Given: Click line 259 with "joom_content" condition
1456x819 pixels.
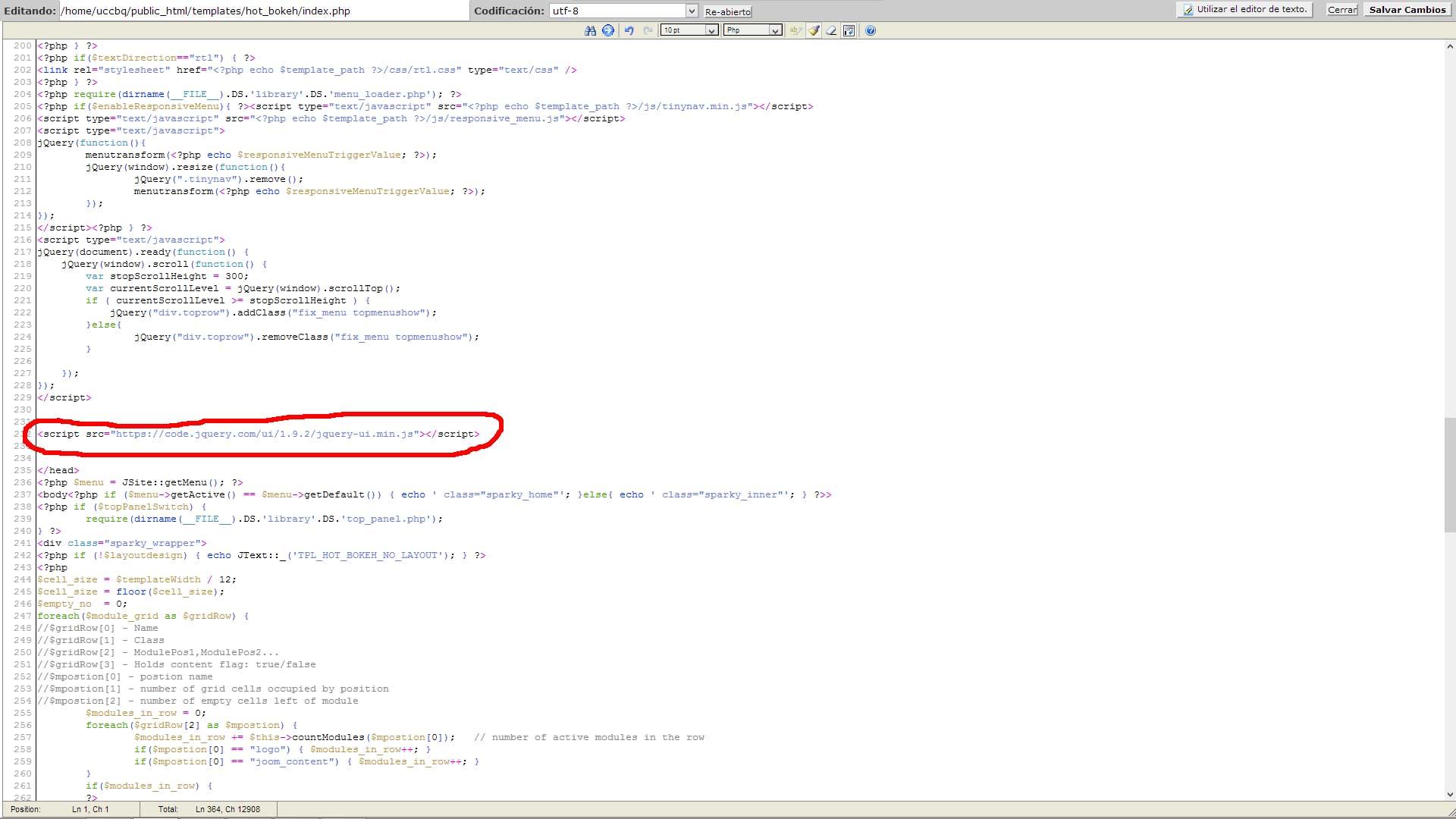Looking at the screenshot, I should (x=306, y=761).
